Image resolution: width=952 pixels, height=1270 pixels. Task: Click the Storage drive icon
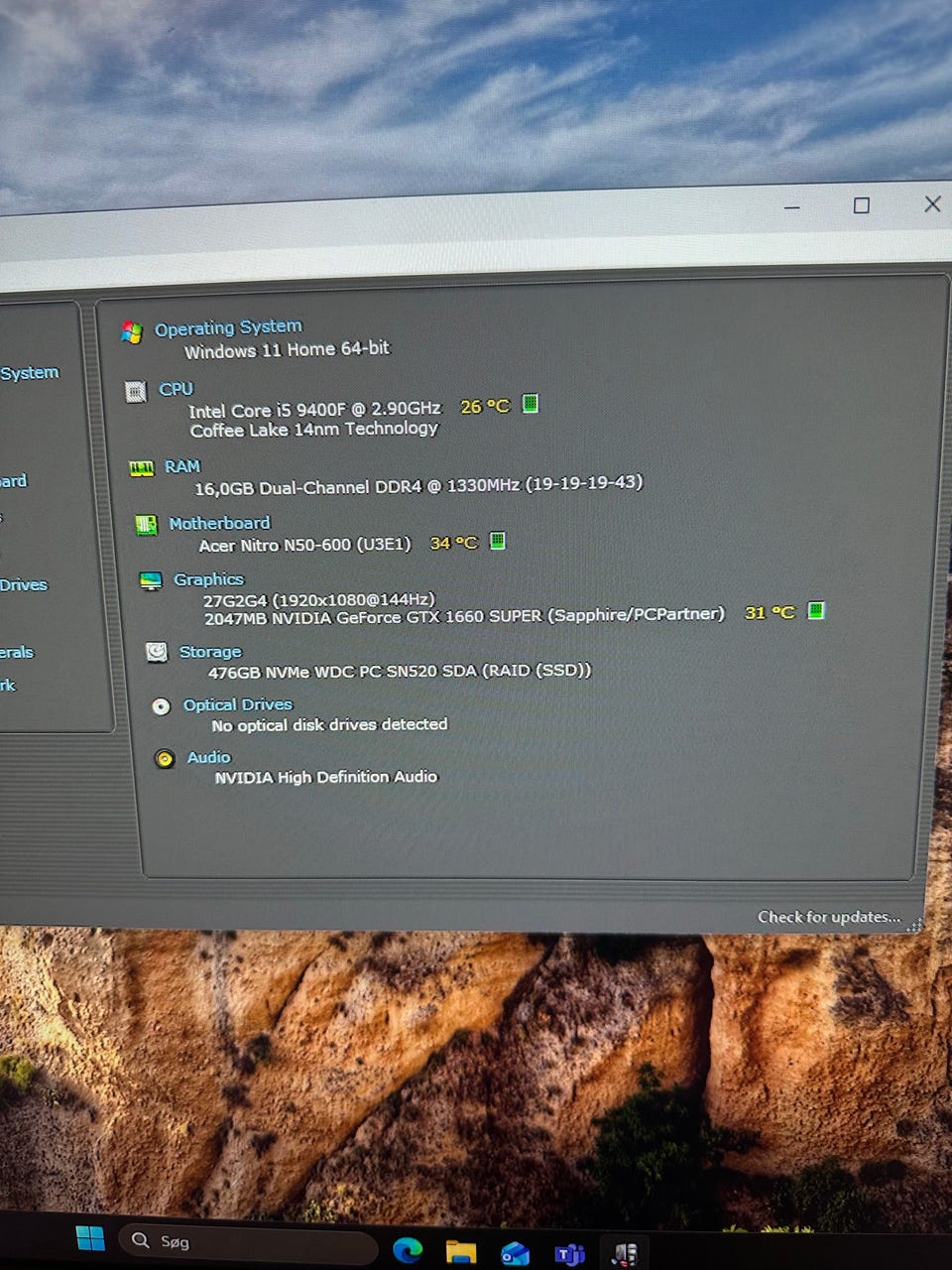157,652
